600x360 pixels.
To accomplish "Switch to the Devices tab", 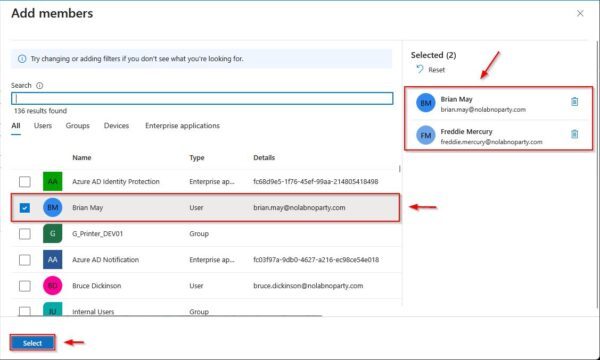I will click(116, 126).
